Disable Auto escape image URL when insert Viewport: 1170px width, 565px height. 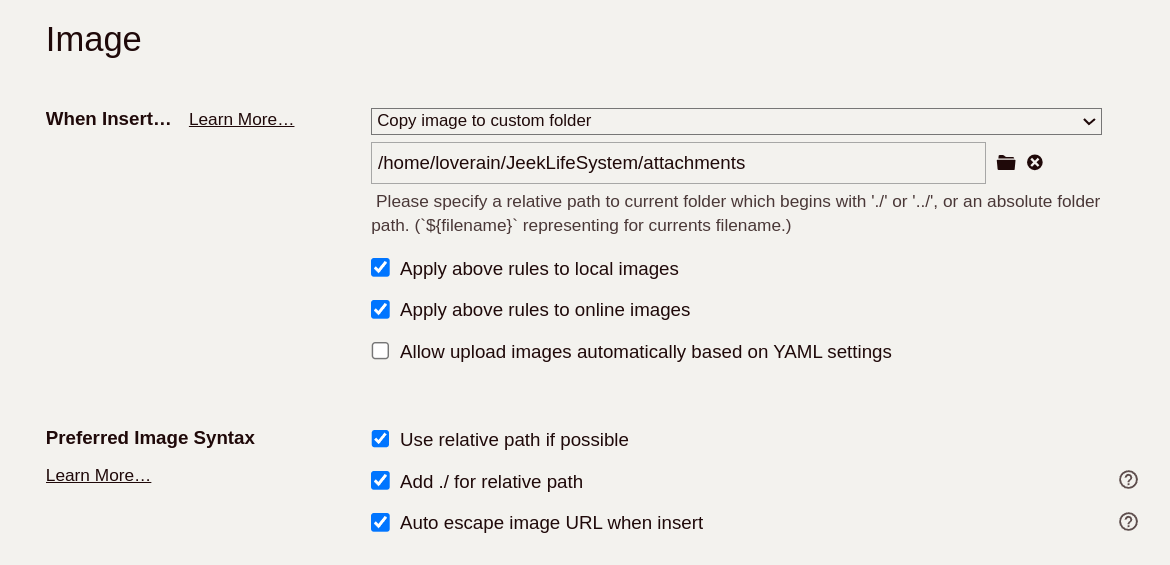pyautogui.click(x=380, y=523)
